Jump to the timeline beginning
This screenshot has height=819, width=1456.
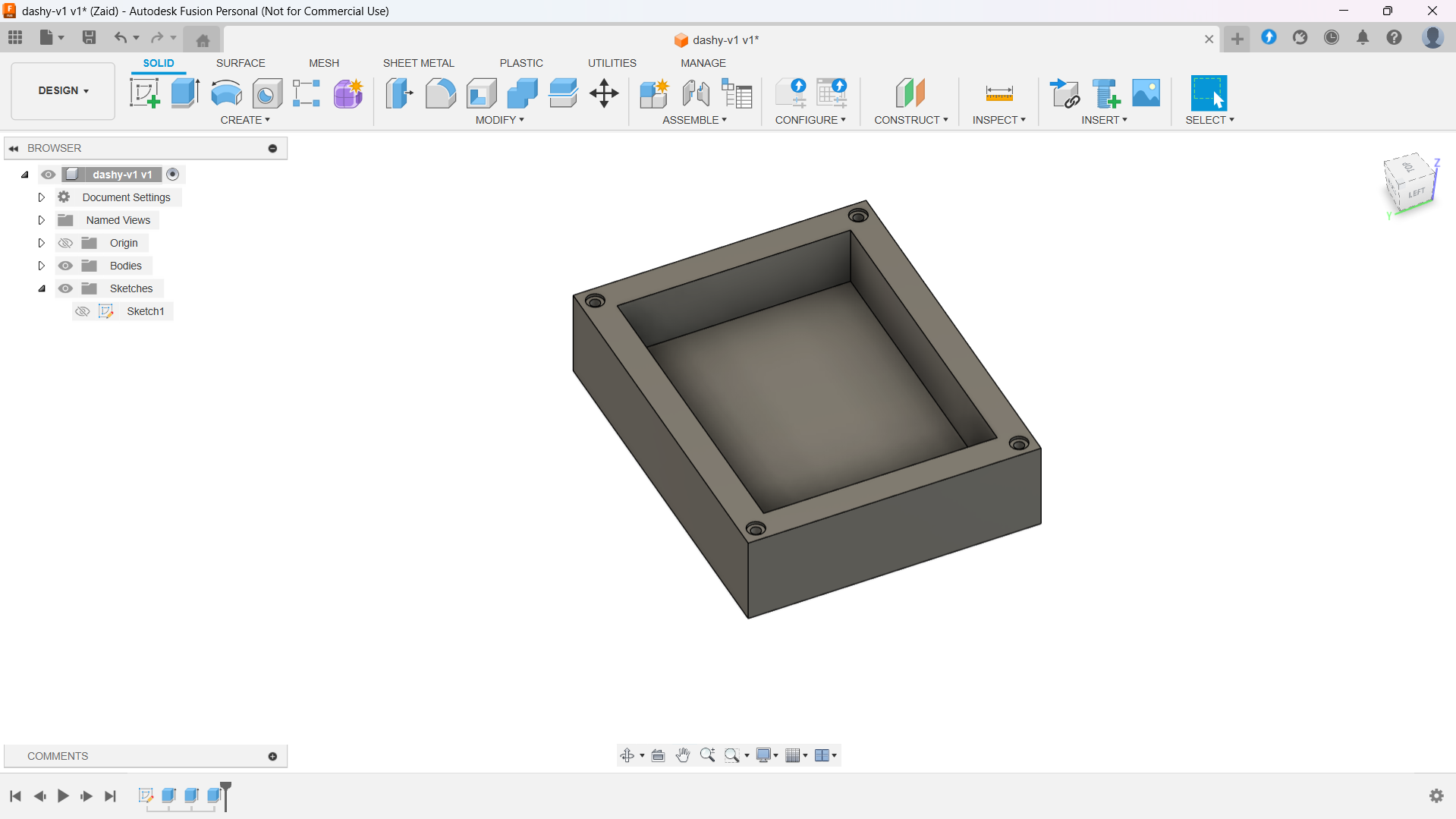click(x=15, y=796)
